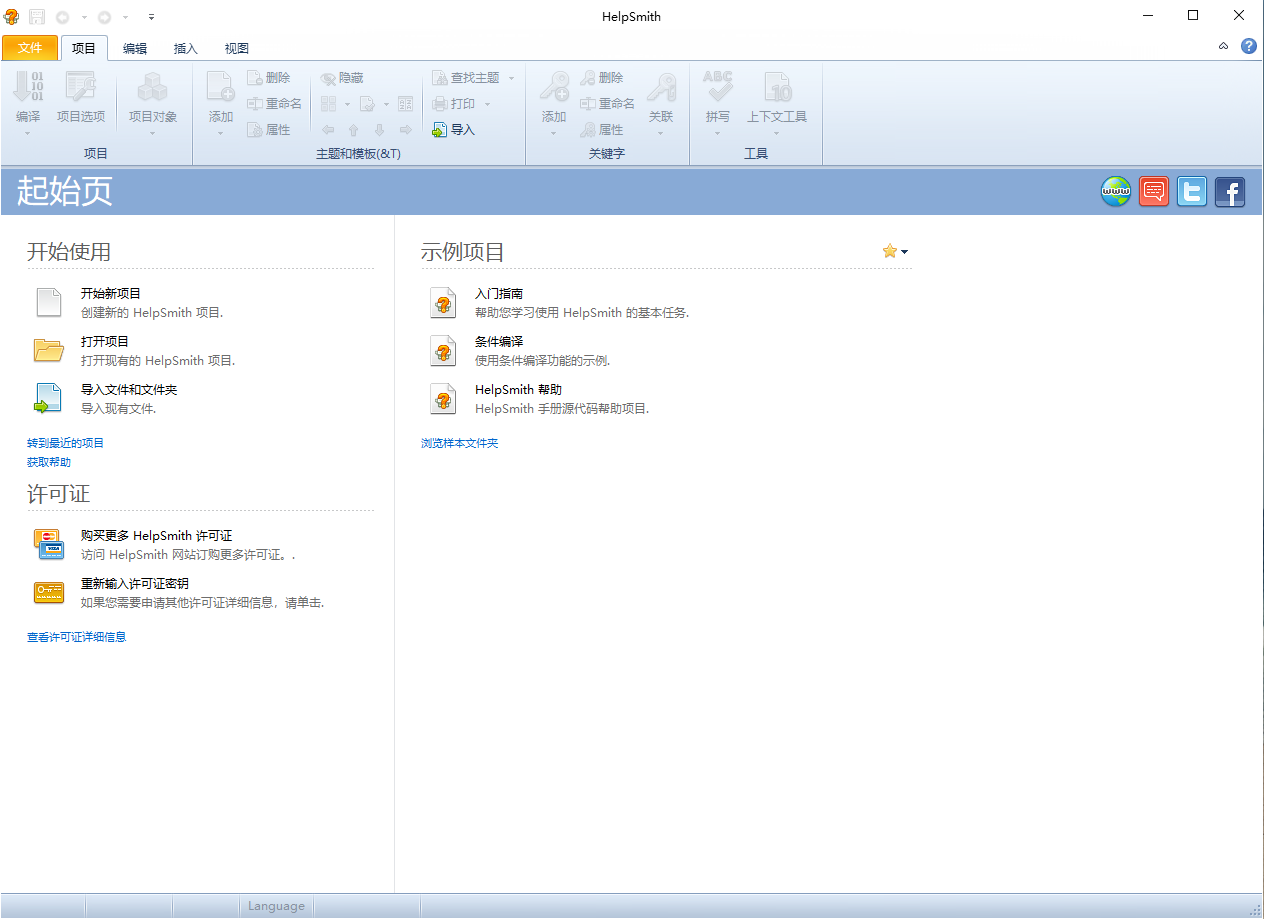Click Properties (属性) in topics group
The width and height of the screenshot is (1264, 919).
tap(269, 130)
